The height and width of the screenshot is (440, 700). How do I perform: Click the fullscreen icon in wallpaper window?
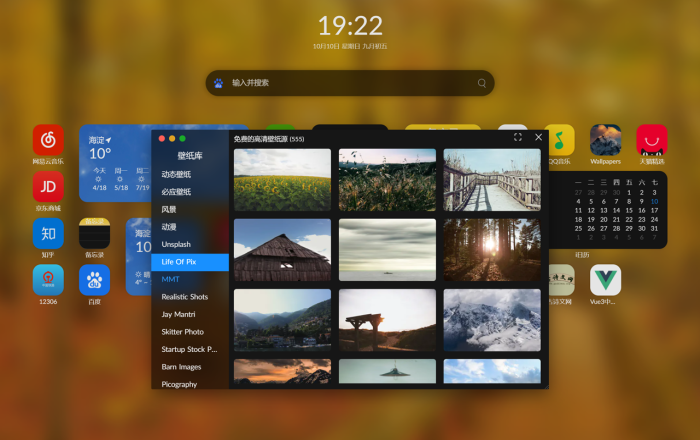(518, 137)
